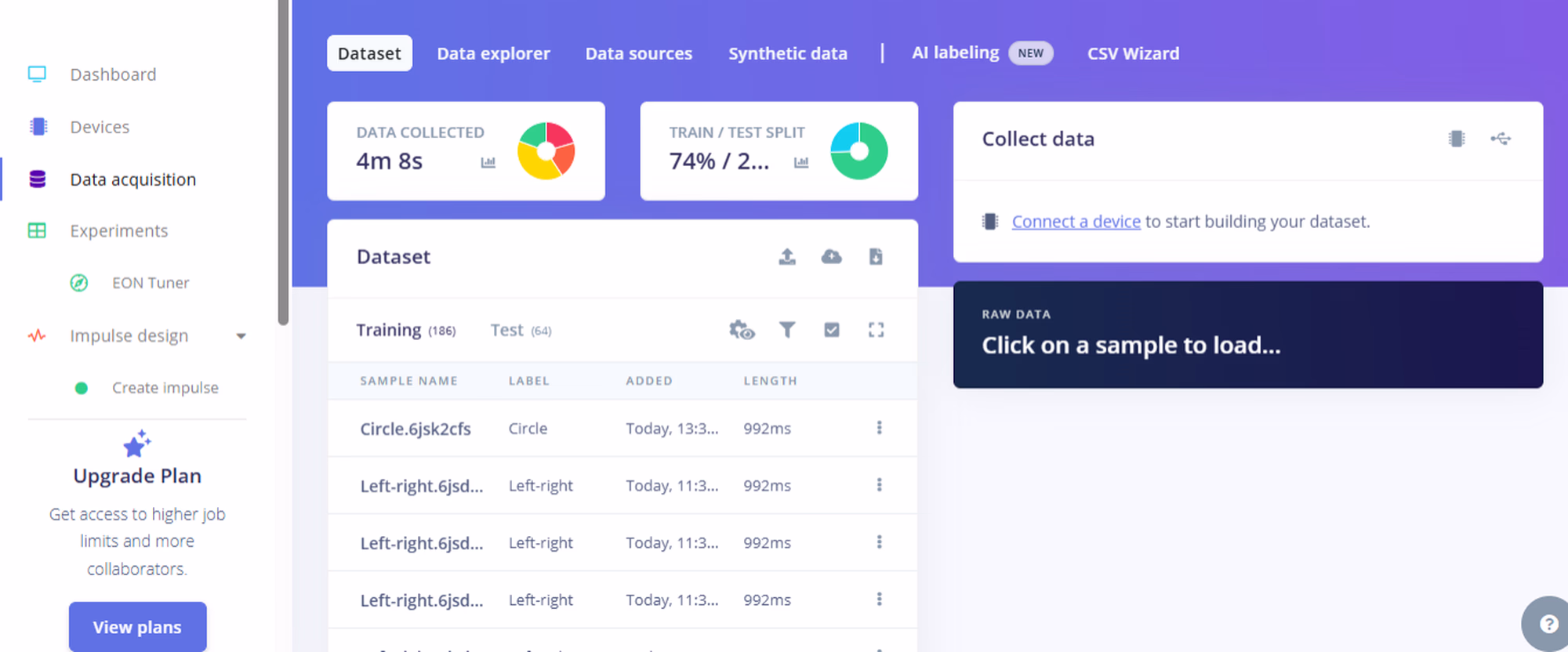Click the LENGTH column header
Screen dimensions: 1568x652
(x=770, y=381)
